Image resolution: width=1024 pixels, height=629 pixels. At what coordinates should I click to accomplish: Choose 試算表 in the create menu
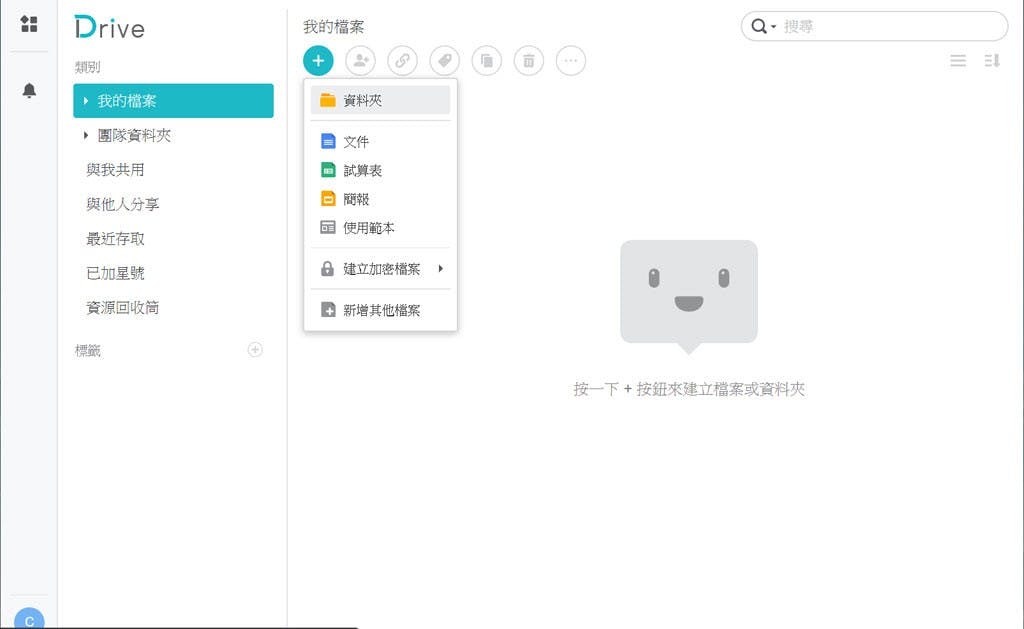(x=362, y=171)
